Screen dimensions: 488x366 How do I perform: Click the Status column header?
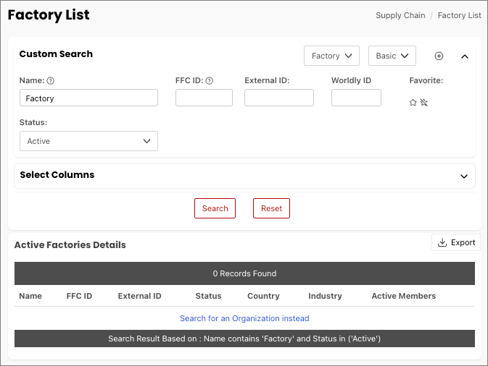(208, 296)
